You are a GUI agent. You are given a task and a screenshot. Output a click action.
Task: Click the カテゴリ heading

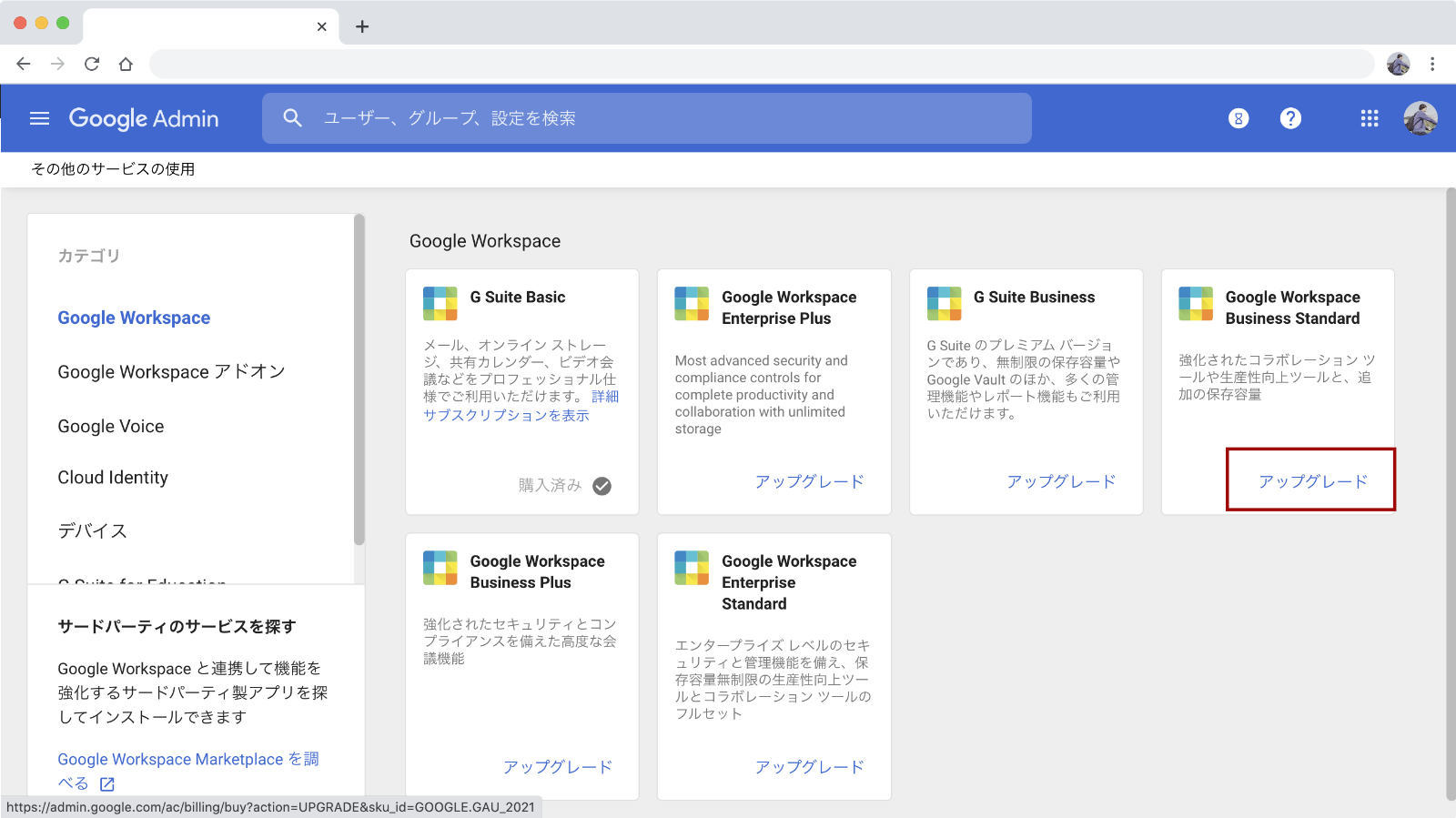(89, 256)
